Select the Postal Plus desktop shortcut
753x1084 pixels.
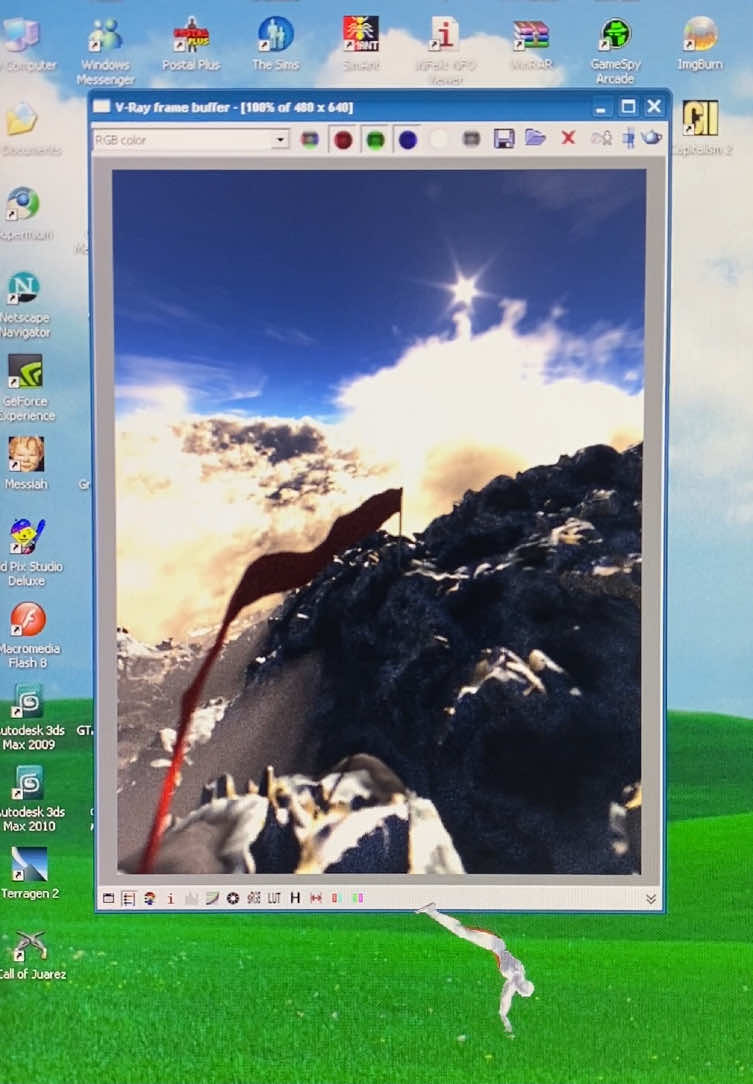coord(191,46)
